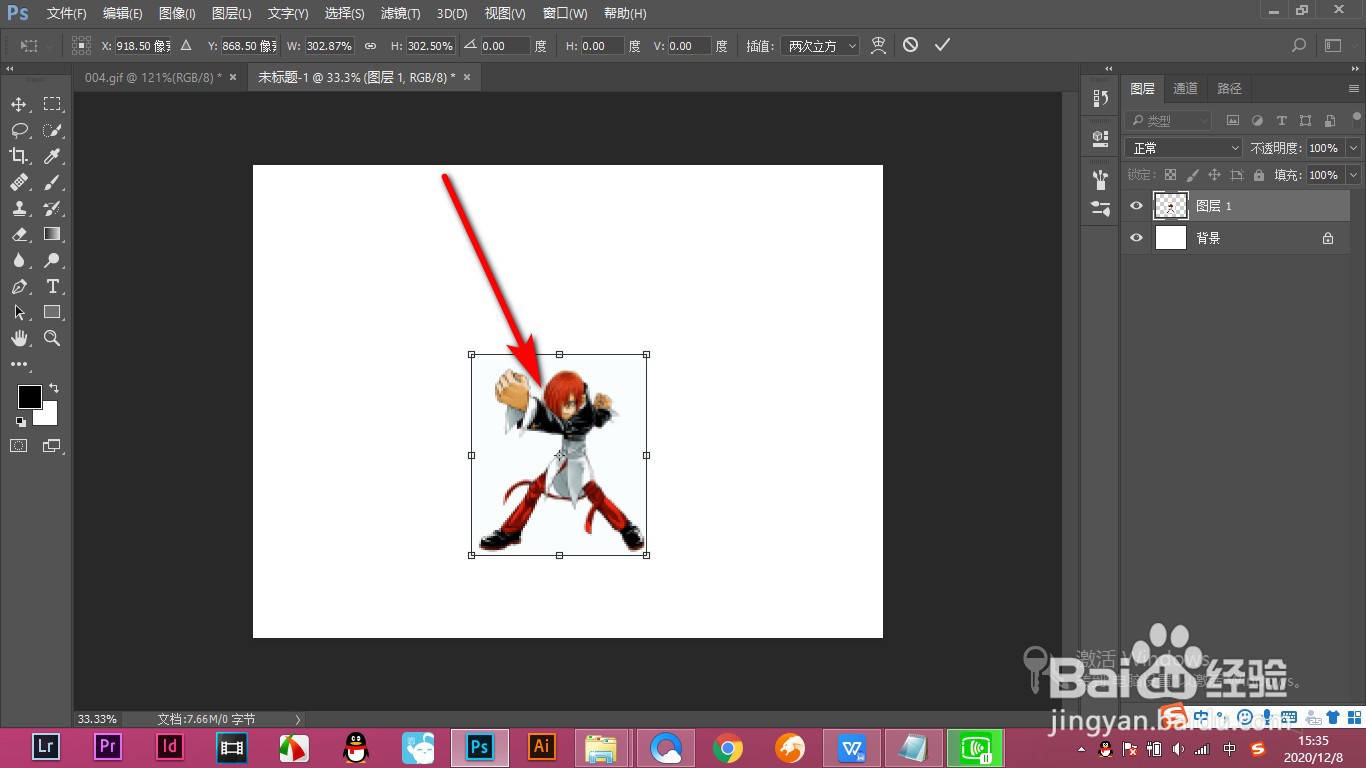The height and width of the screenshot is (768, 1366).
Task: Toggle lock all for the layer
Action: [x=1258, y=175]
